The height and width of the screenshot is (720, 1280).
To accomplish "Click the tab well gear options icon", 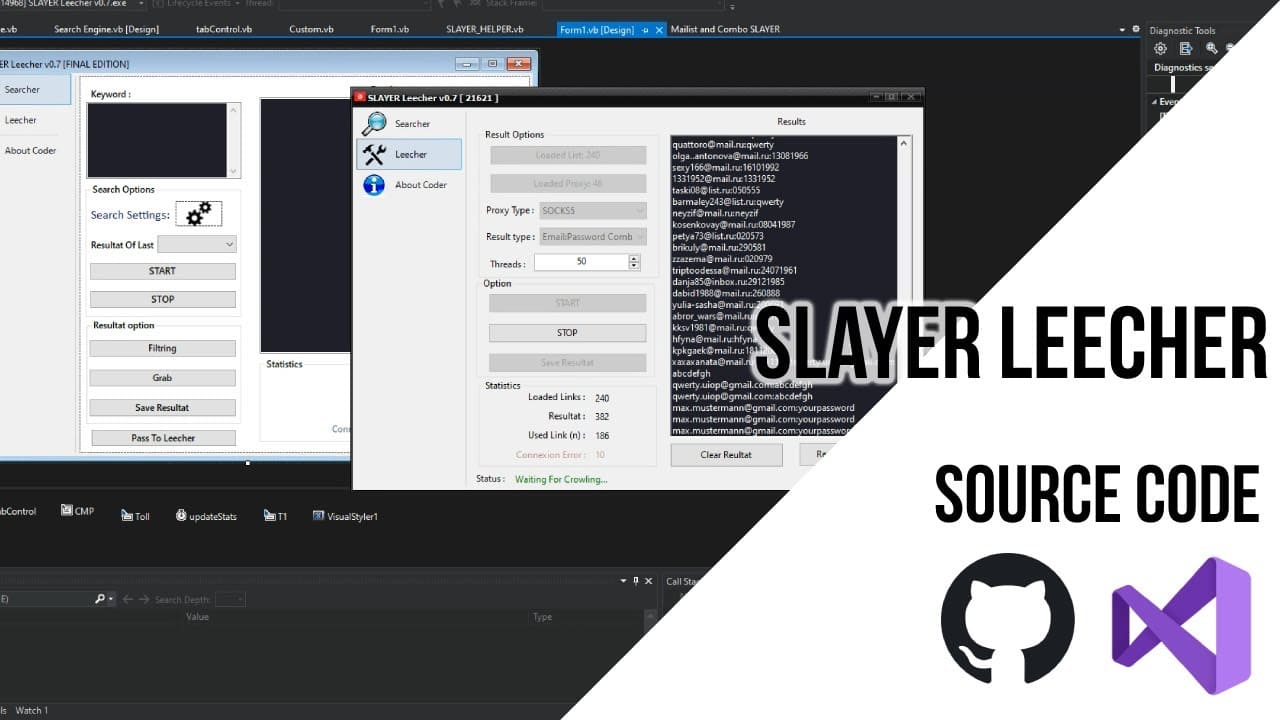I will click(x=1135, y=29).
